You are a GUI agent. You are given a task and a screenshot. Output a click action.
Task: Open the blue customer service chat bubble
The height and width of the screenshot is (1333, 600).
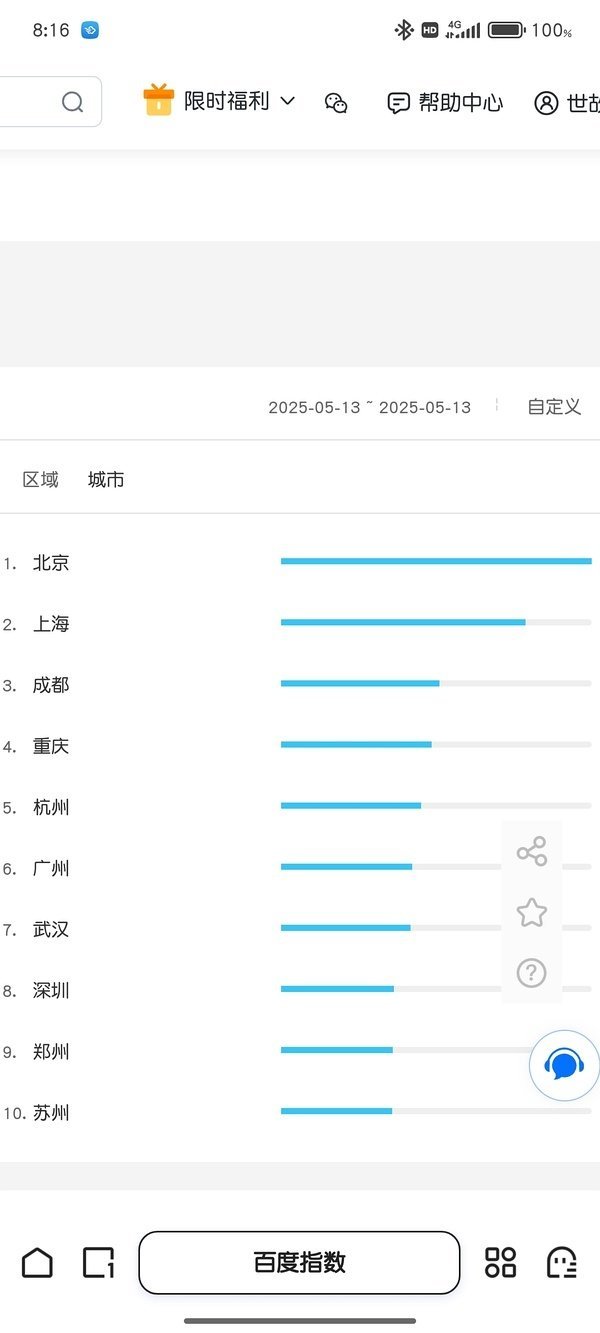coord(565,1065)
